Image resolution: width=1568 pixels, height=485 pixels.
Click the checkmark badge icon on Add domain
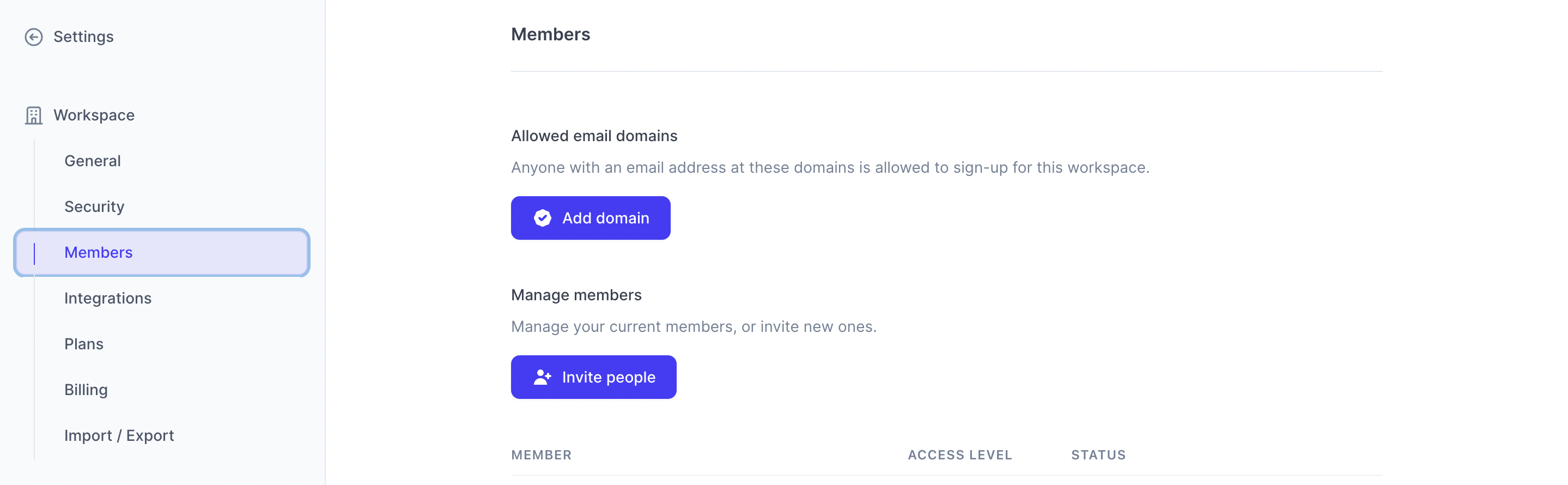point(542,218)
